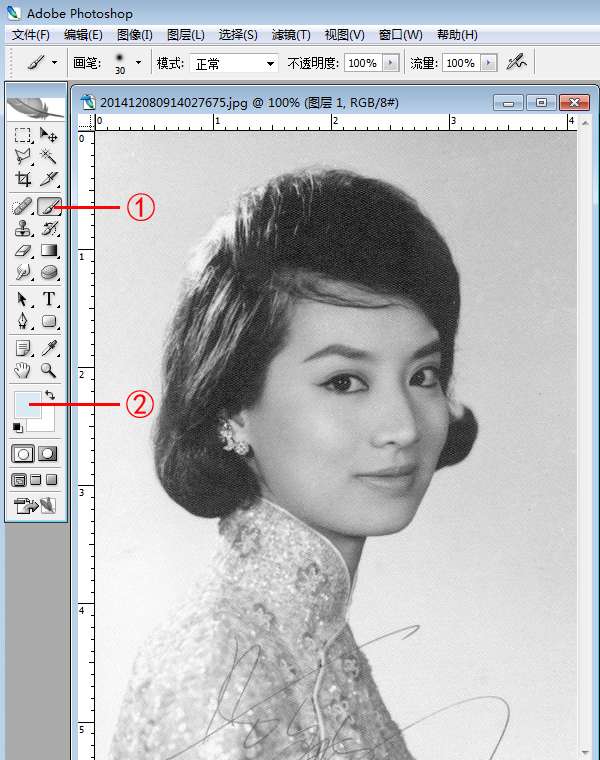Open the 图层(L) menu
Viewport: 600px width, 760px height.
tap(186, 35)
